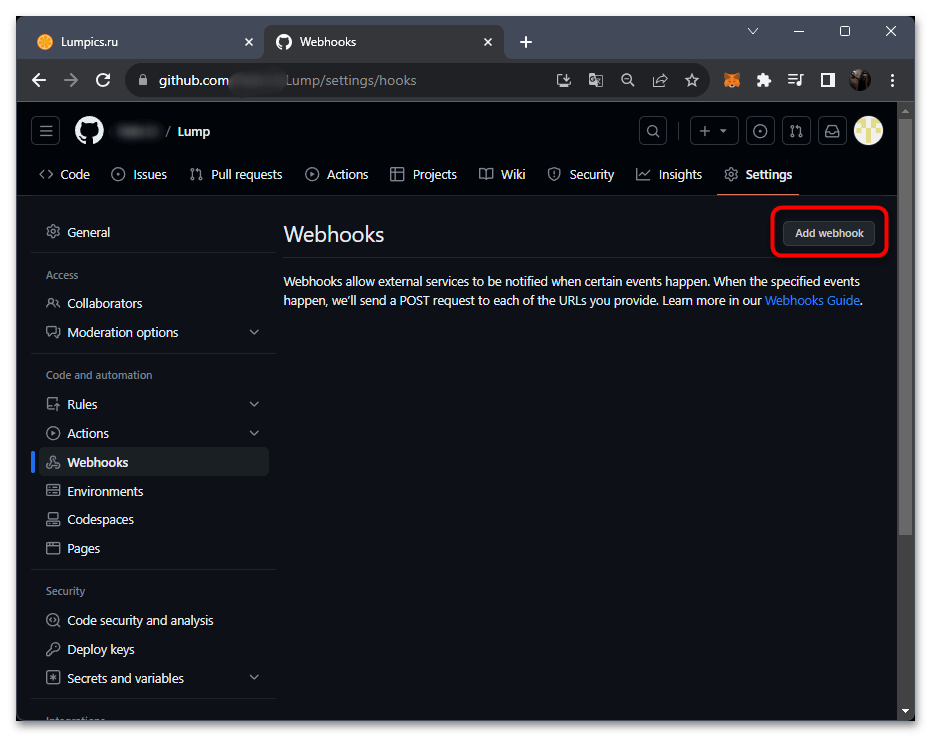Open Codespaces settings
The width and height of the screenshot is (931, 737).
click(154, 520)
